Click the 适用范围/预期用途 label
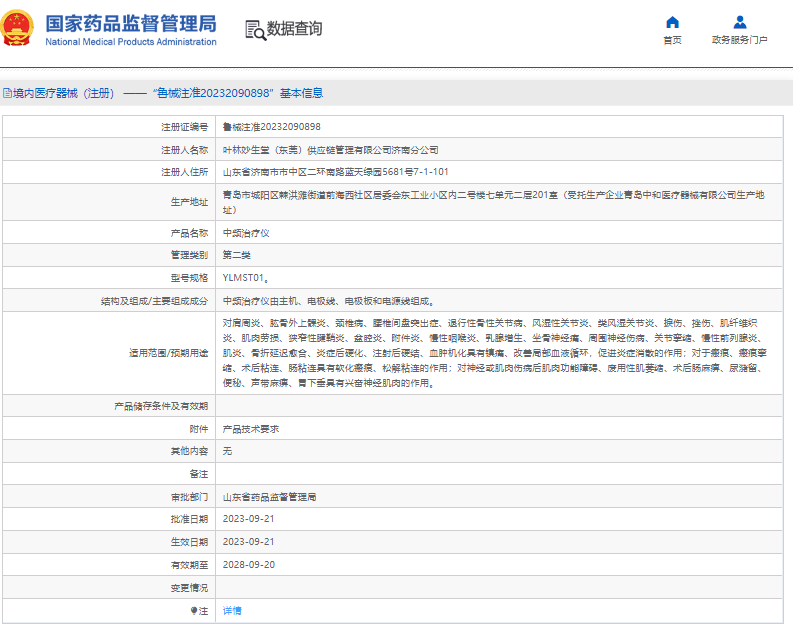Screen dimensions: 793x631 [168, 353]
